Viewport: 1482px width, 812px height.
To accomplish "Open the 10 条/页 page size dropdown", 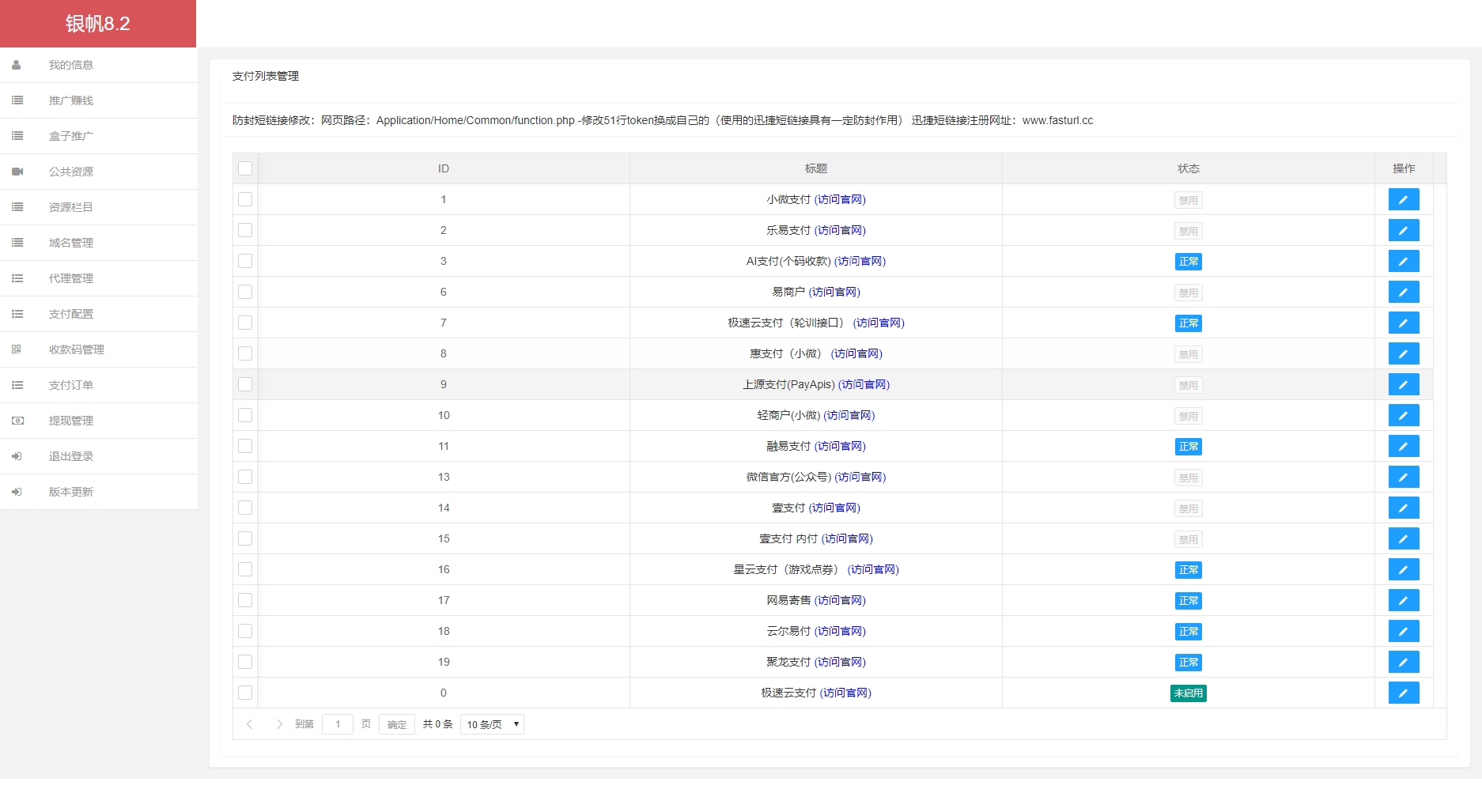I will (492, 724).
